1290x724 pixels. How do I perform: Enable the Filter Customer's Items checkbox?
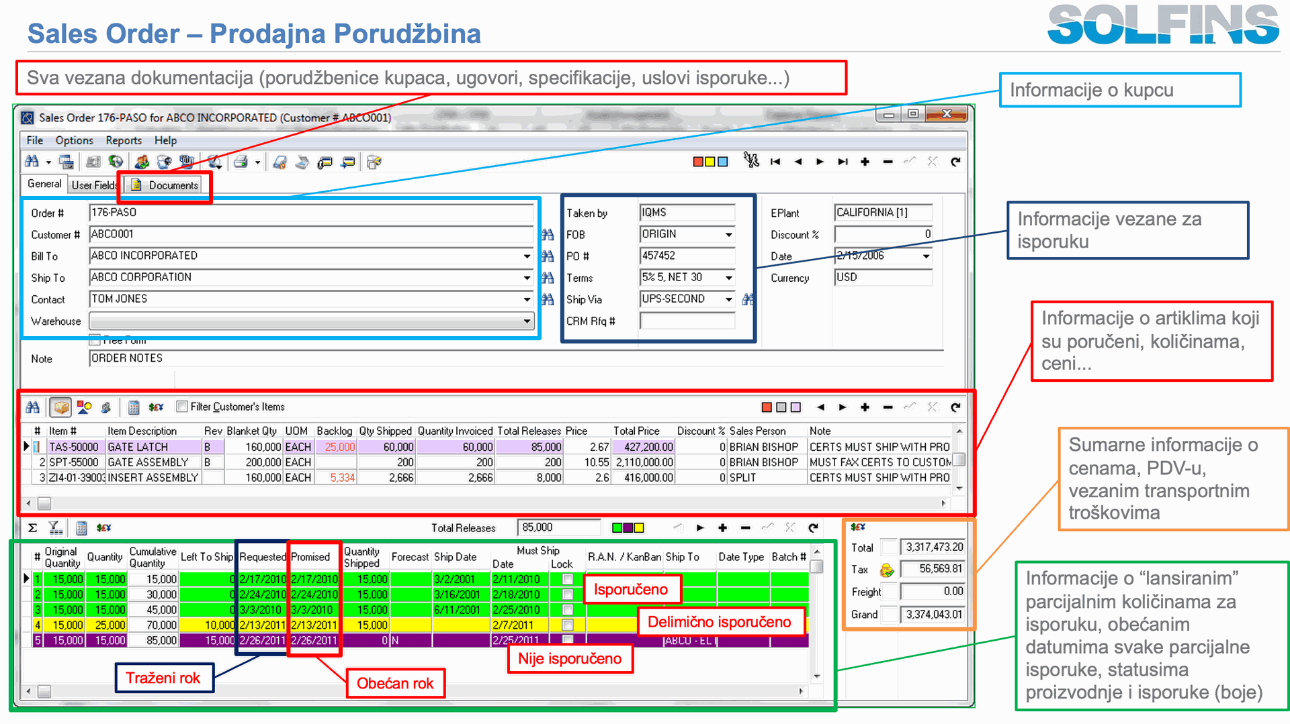coord(181,407)
